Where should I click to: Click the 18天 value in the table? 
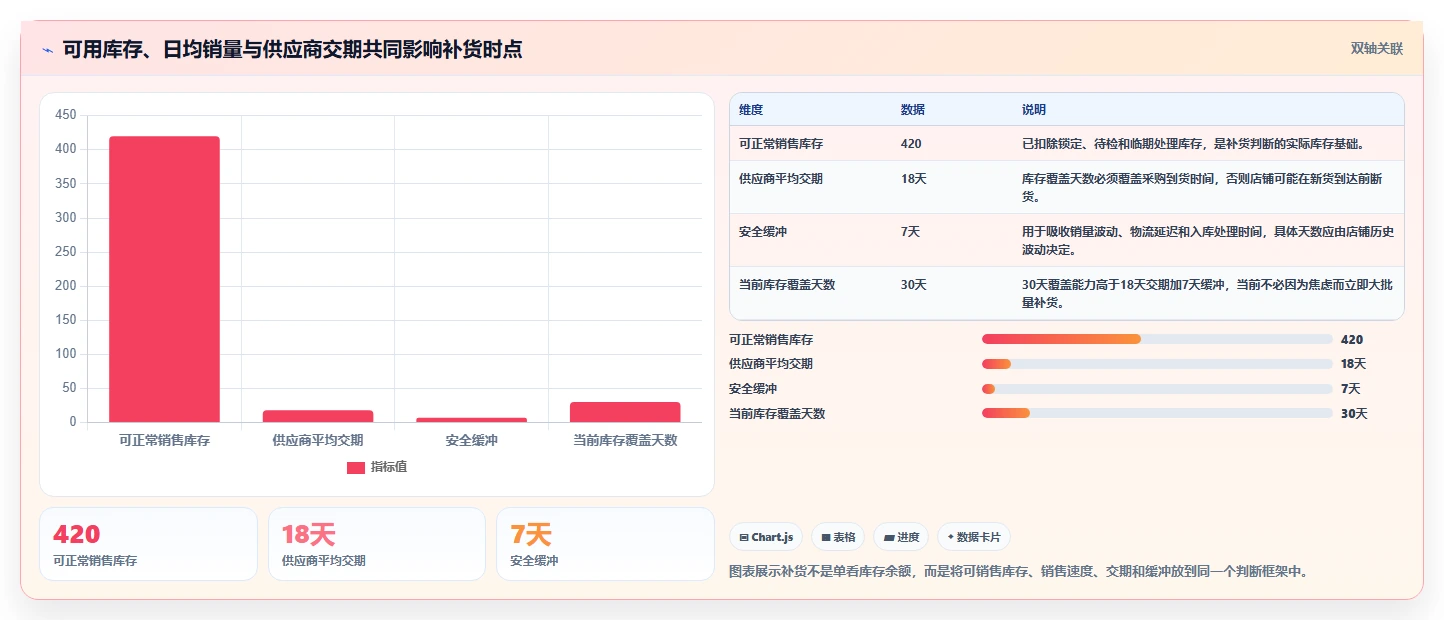pyautogui.click(x=914, y=179)
